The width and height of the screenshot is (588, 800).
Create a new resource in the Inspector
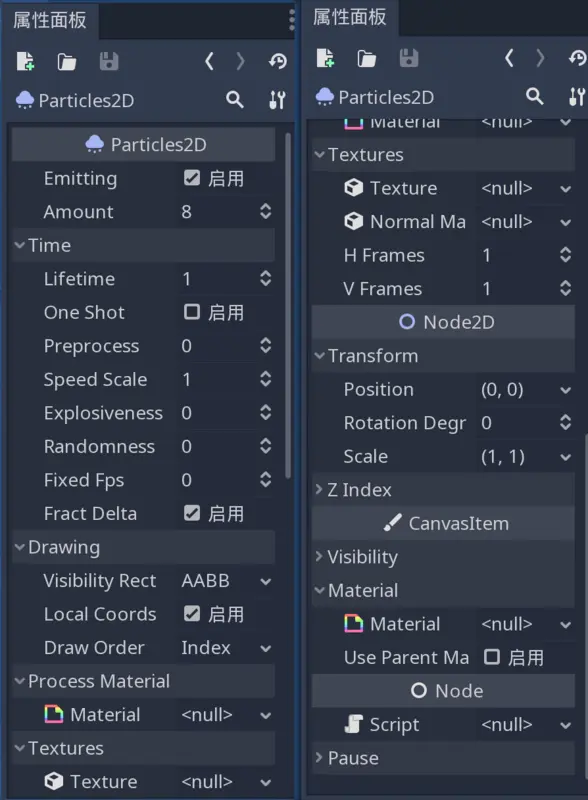(x=25, y=60)
